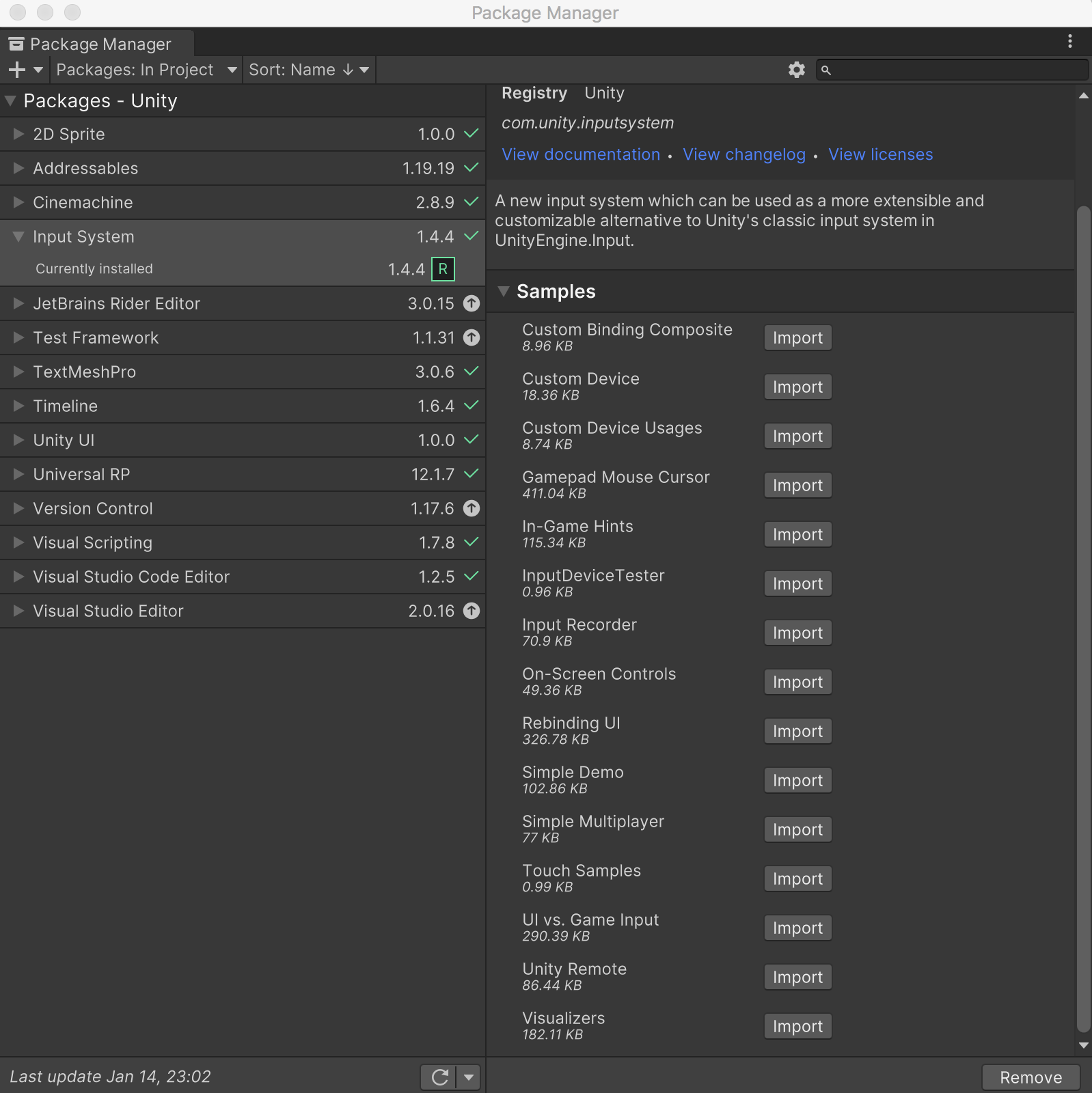The height and width of the screenshot is (1093, 1092).
Task: Click the add package plus icon
Action: click(x=17, y=70)
